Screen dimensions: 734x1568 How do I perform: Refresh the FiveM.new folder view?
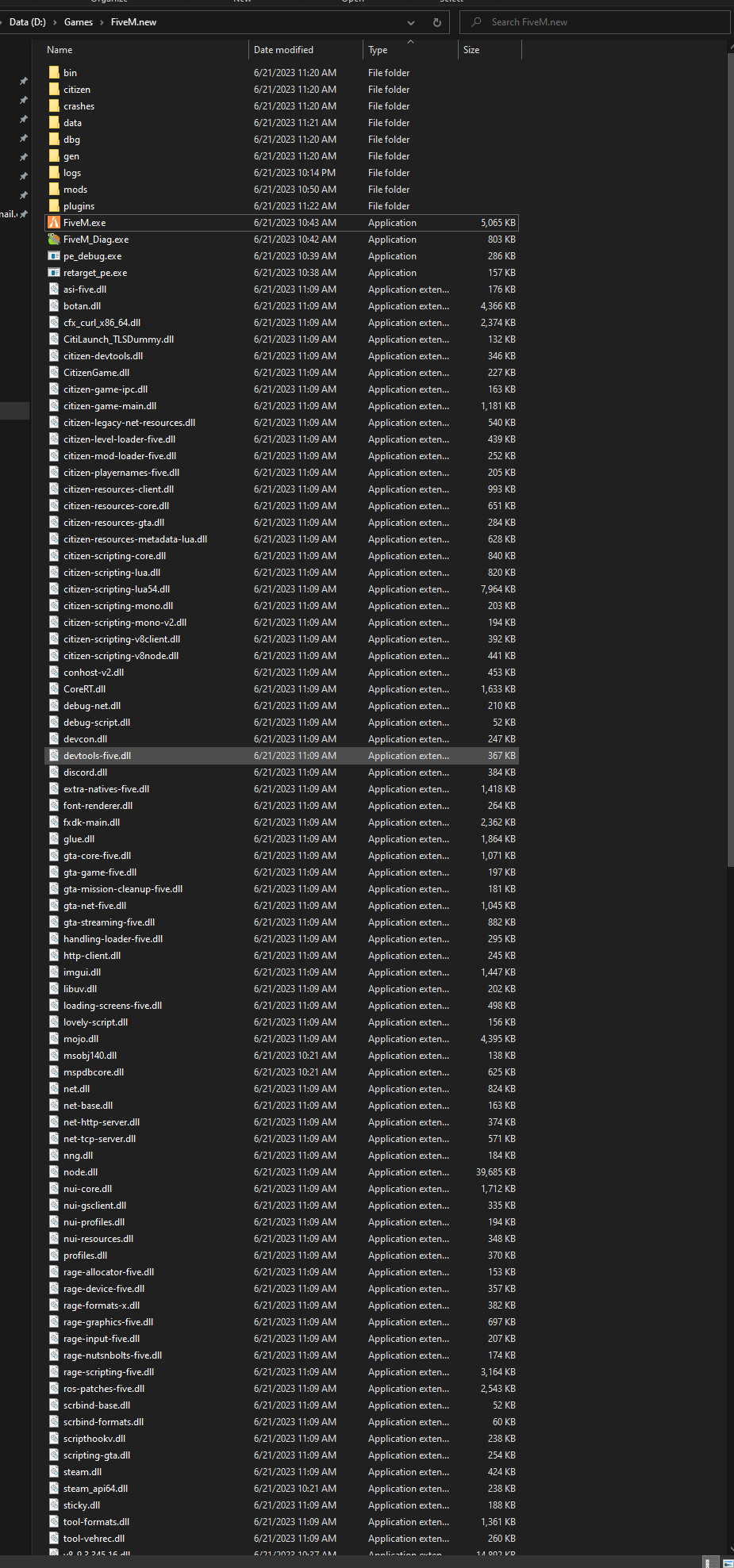(x=436, y=22)
